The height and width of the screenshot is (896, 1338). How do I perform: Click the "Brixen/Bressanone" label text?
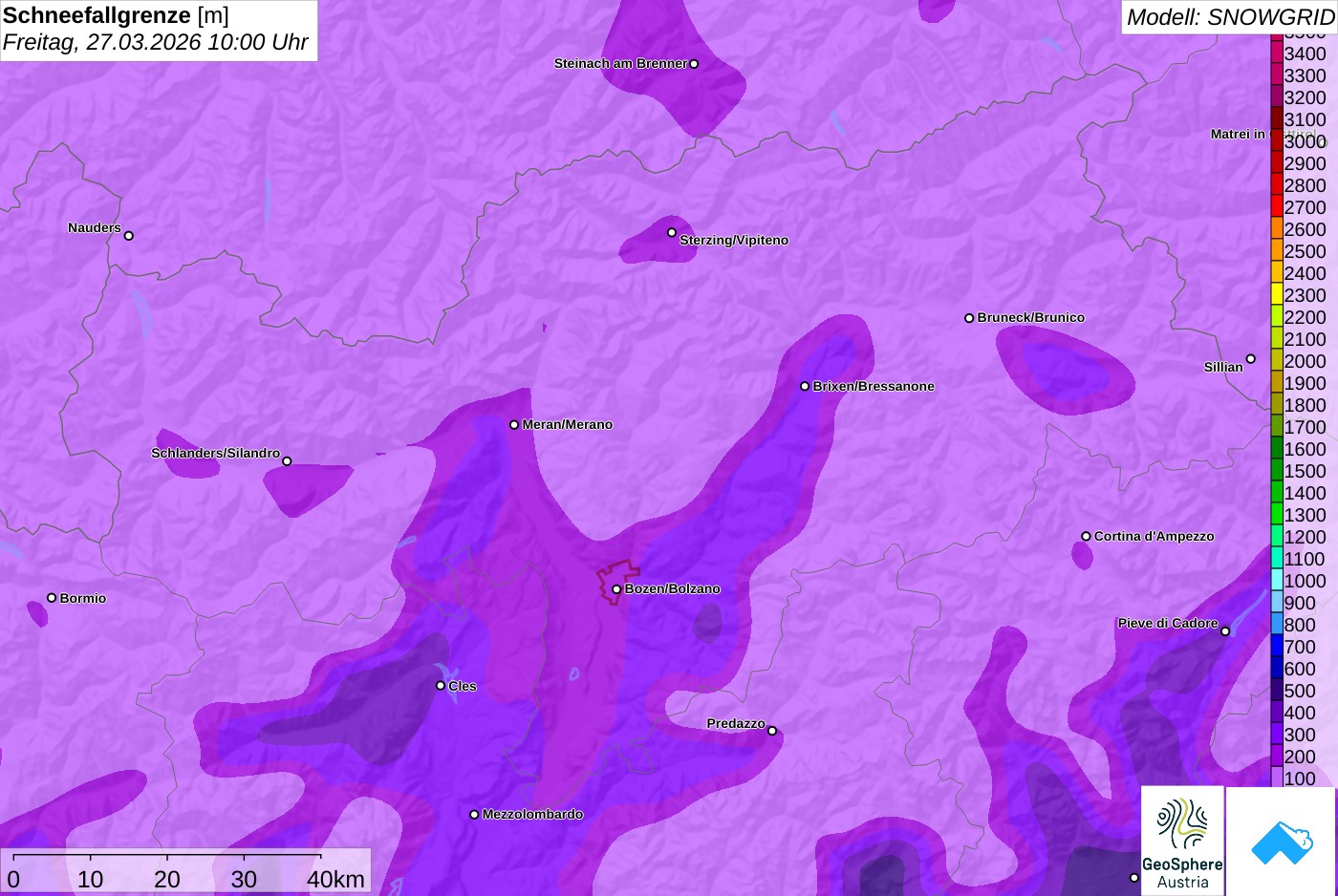pyautogui.click(x=874, y=387)
